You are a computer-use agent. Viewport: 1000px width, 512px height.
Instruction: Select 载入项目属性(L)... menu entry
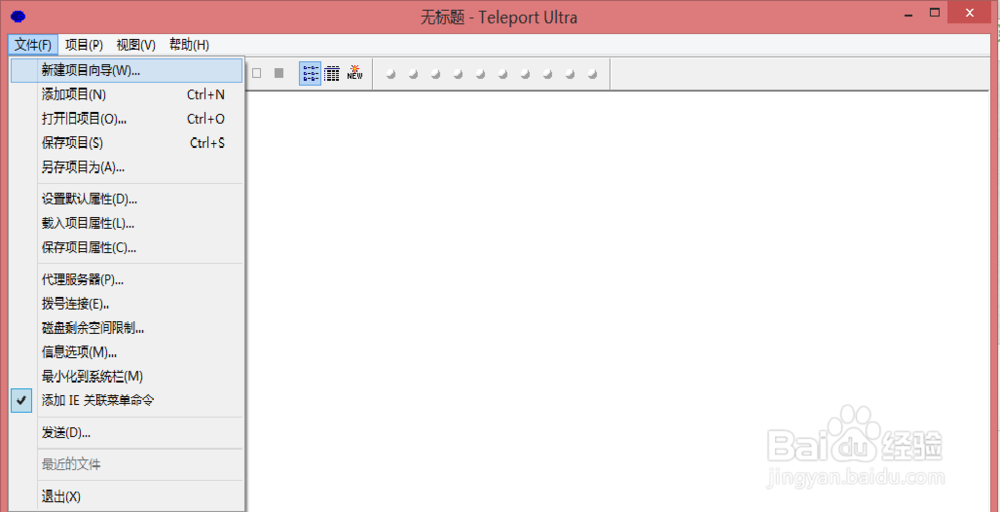pyautogui.click(x=127, y=223)
